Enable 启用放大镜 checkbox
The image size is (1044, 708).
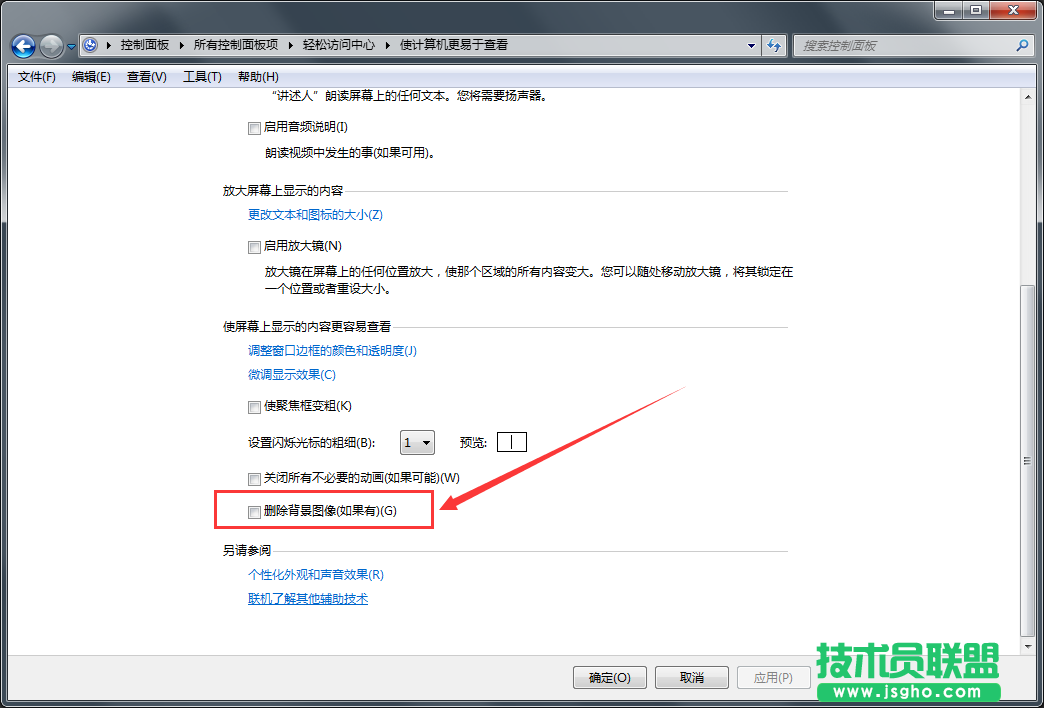pos(254,246)
